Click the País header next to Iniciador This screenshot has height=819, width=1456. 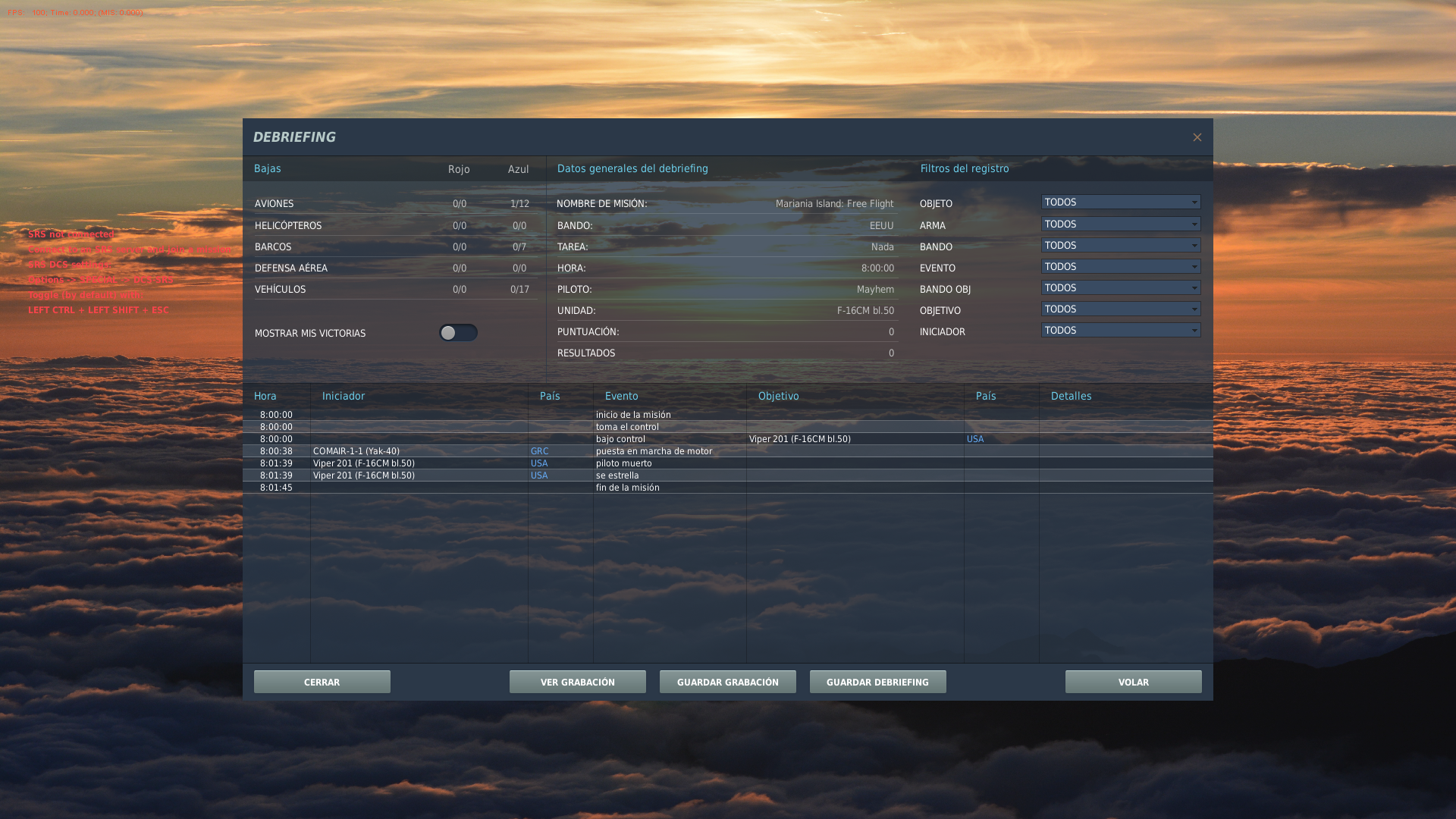pyautogui.click(x=550, y=397)
